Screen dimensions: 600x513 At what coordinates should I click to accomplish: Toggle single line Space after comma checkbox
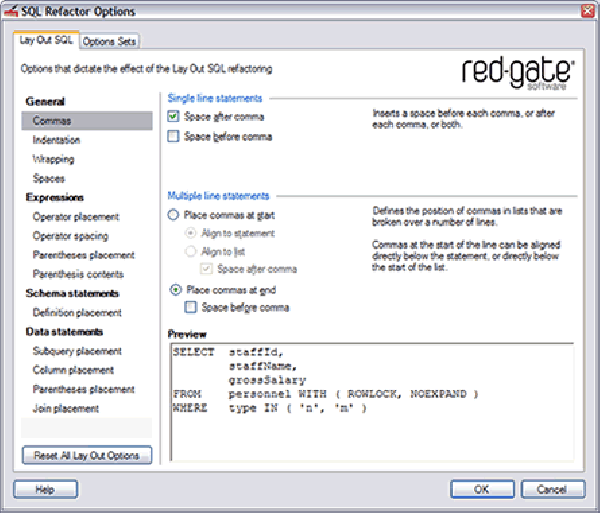[x=174, y=117]
